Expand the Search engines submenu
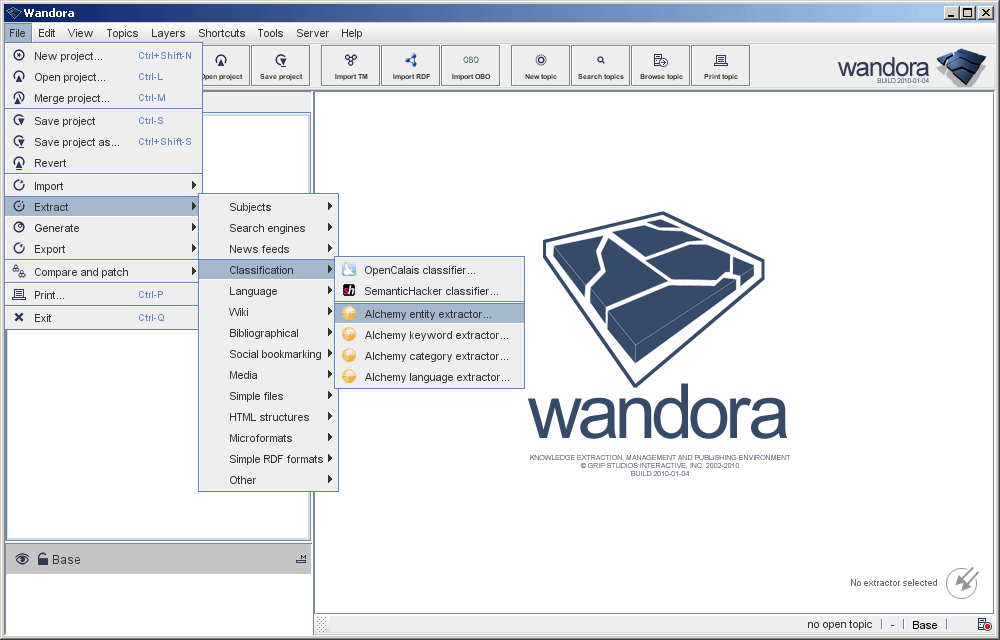1000x640 pixels. (x=268, y=228)
